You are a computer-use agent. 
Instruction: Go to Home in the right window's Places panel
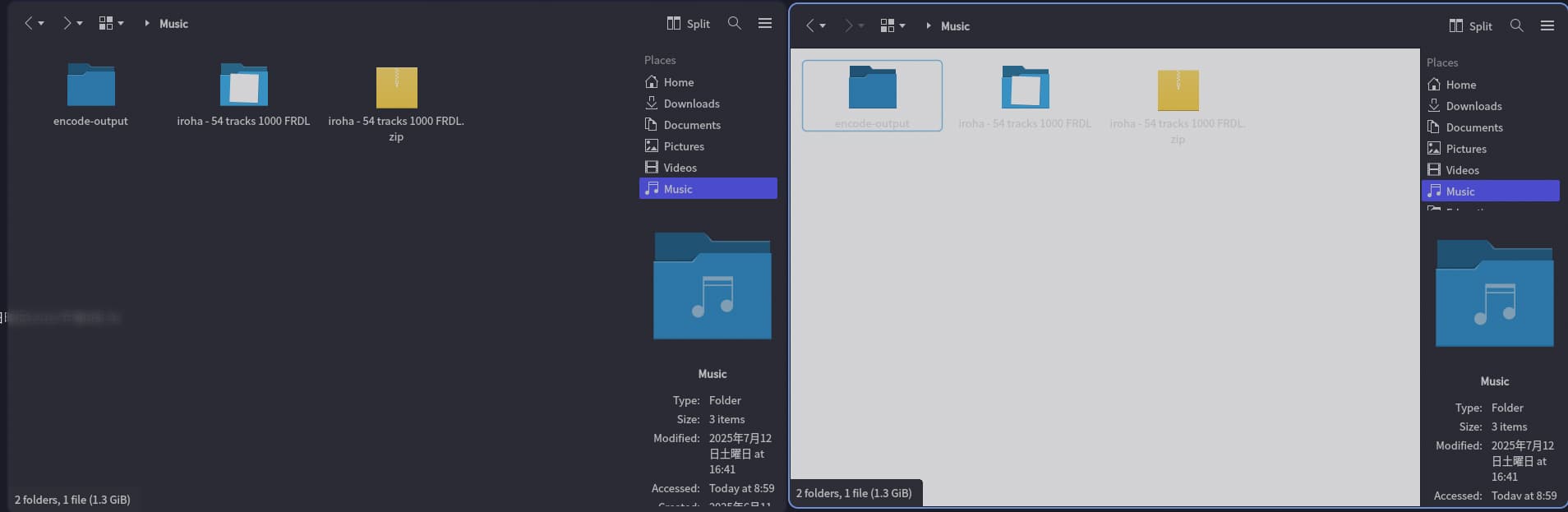1460,85
